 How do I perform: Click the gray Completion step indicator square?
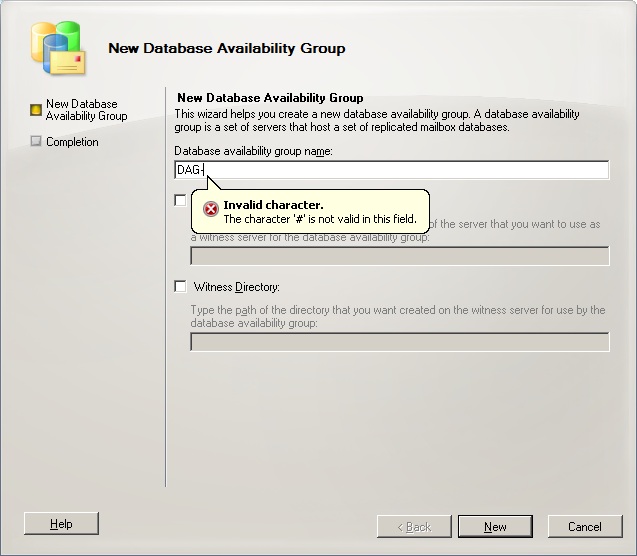click(x=36, y=142)
